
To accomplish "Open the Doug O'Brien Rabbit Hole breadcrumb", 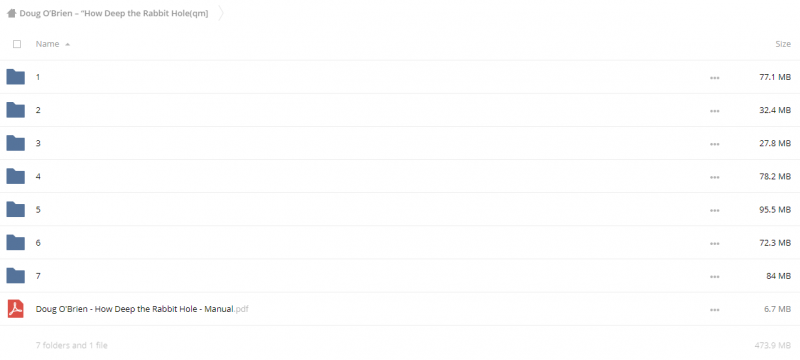I will [114, 14].
